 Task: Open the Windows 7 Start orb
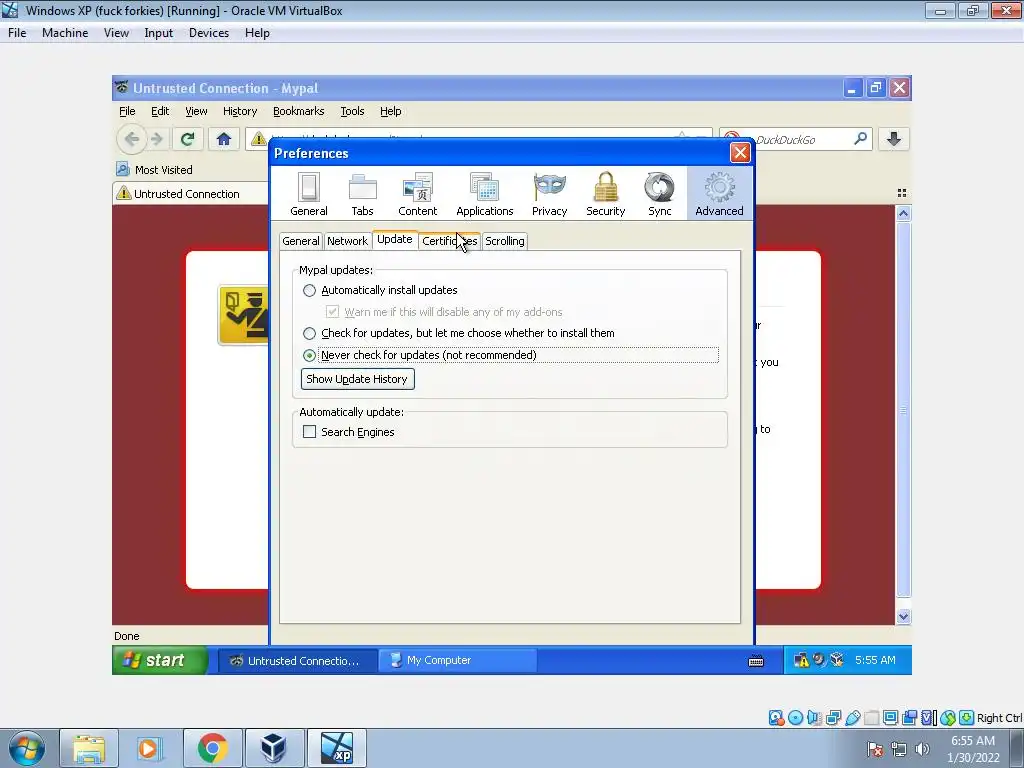[26, 748]
